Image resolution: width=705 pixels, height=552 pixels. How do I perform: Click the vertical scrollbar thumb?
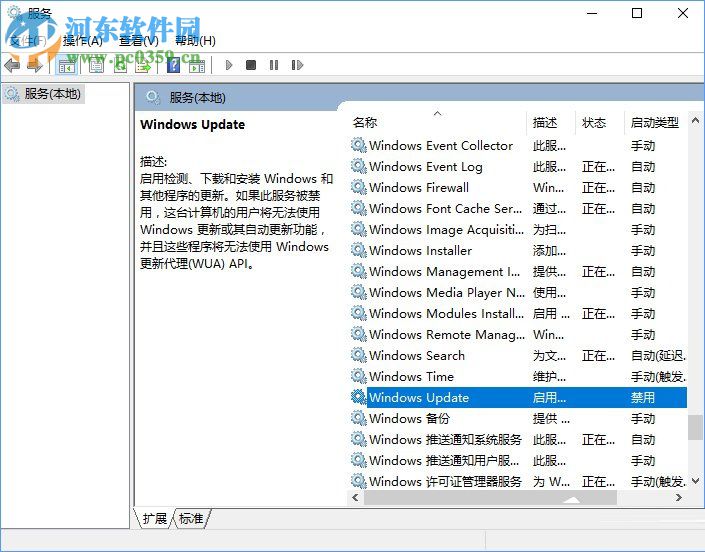click(695, 427)
